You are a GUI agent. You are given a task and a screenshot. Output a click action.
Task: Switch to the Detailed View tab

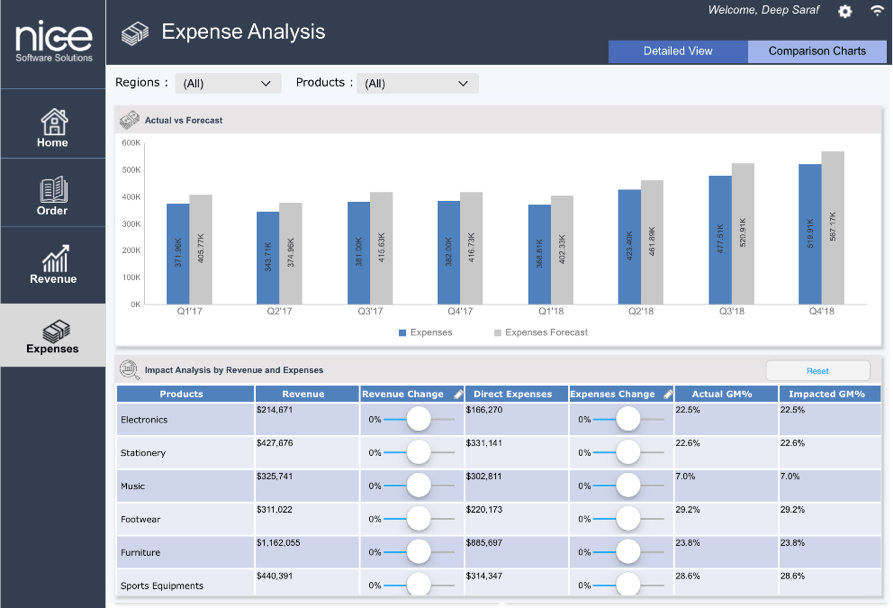point(678,51)
